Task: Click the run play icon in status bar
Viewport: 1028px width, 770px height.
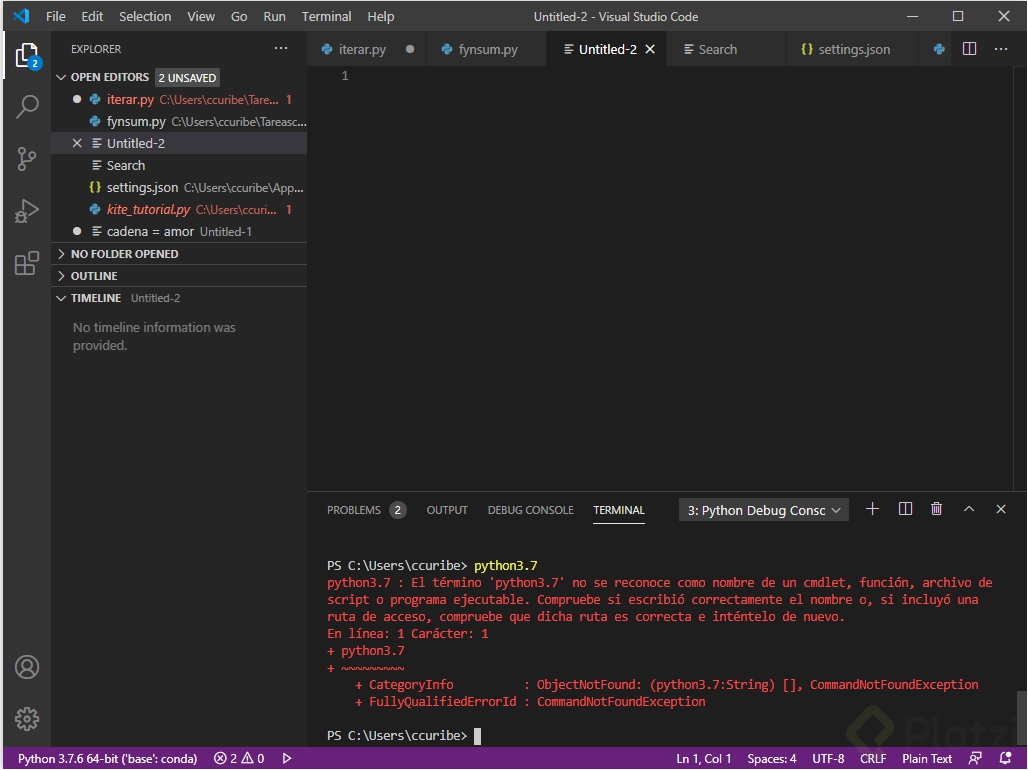Action: click(x=287, y=758)
